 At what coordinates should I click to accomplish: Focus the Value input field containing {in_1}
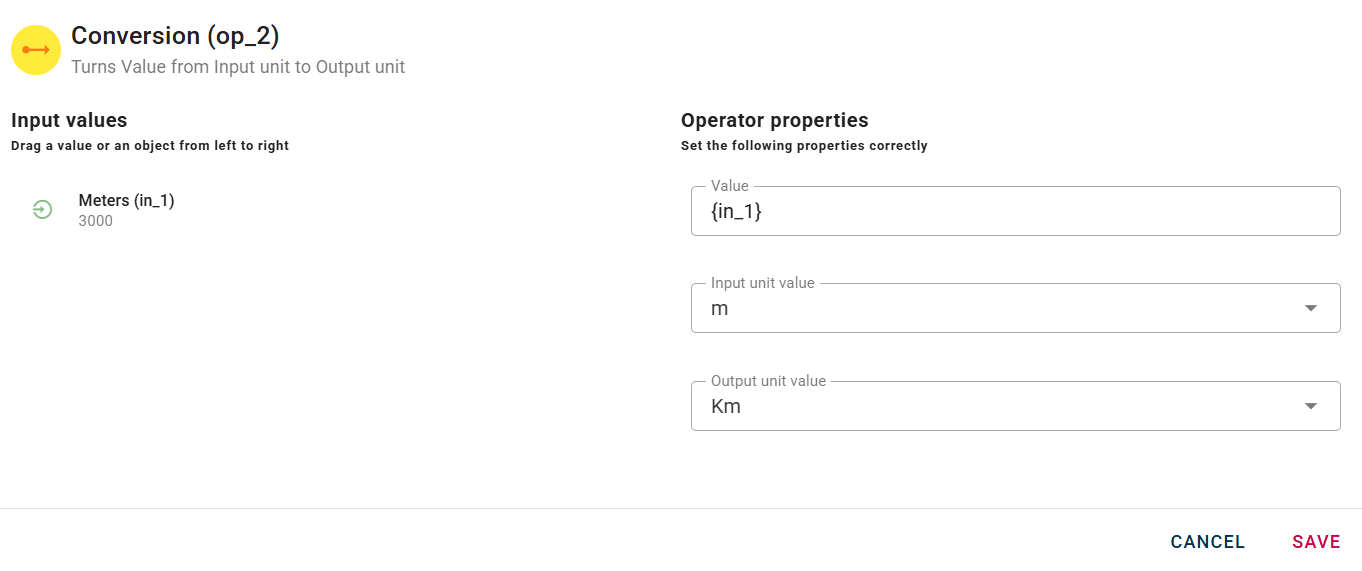tap(1014, 212)
